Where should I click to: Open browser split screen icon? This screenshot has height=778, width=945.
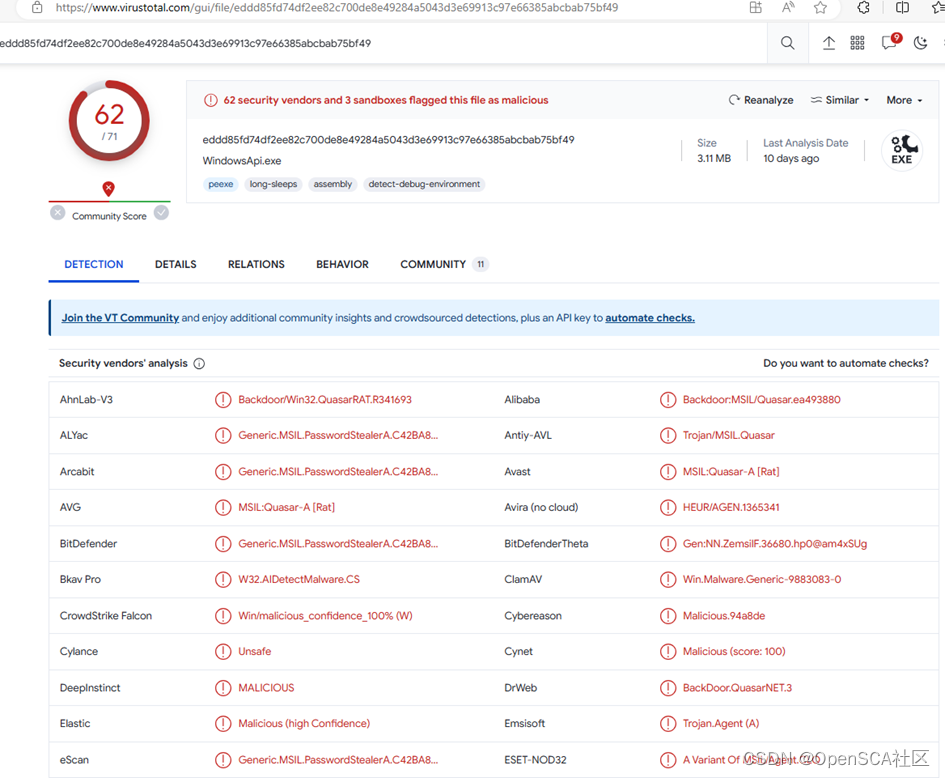pos(902,7)
